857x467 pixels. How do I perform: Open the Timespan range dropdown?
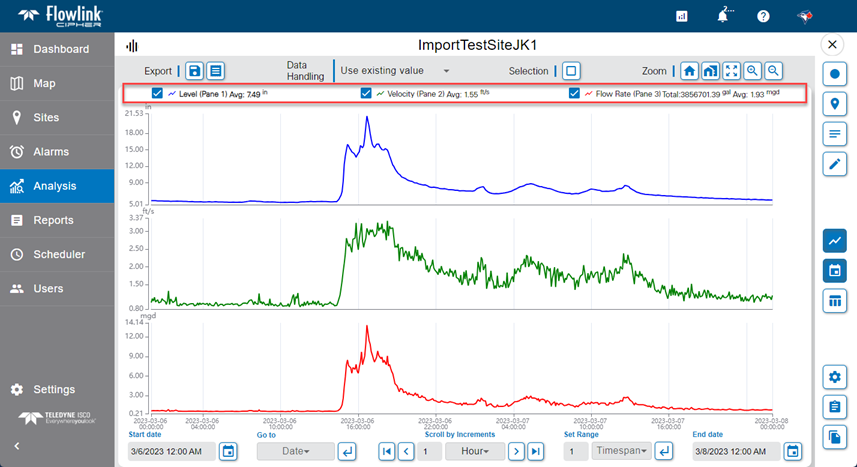click(622, 451)
